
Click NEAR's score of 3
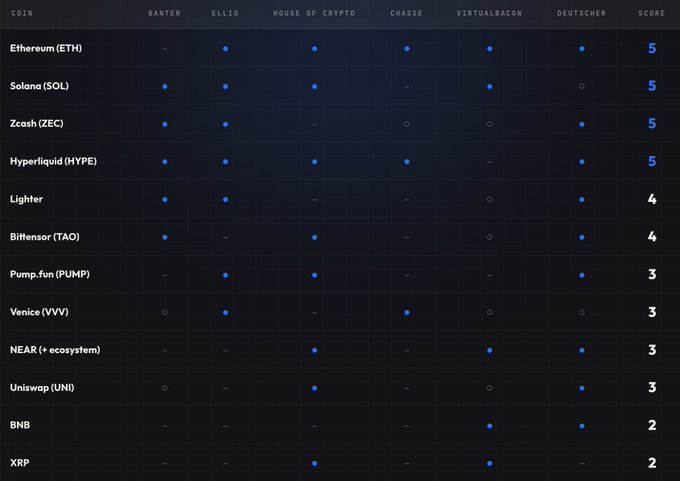[652, 350]
